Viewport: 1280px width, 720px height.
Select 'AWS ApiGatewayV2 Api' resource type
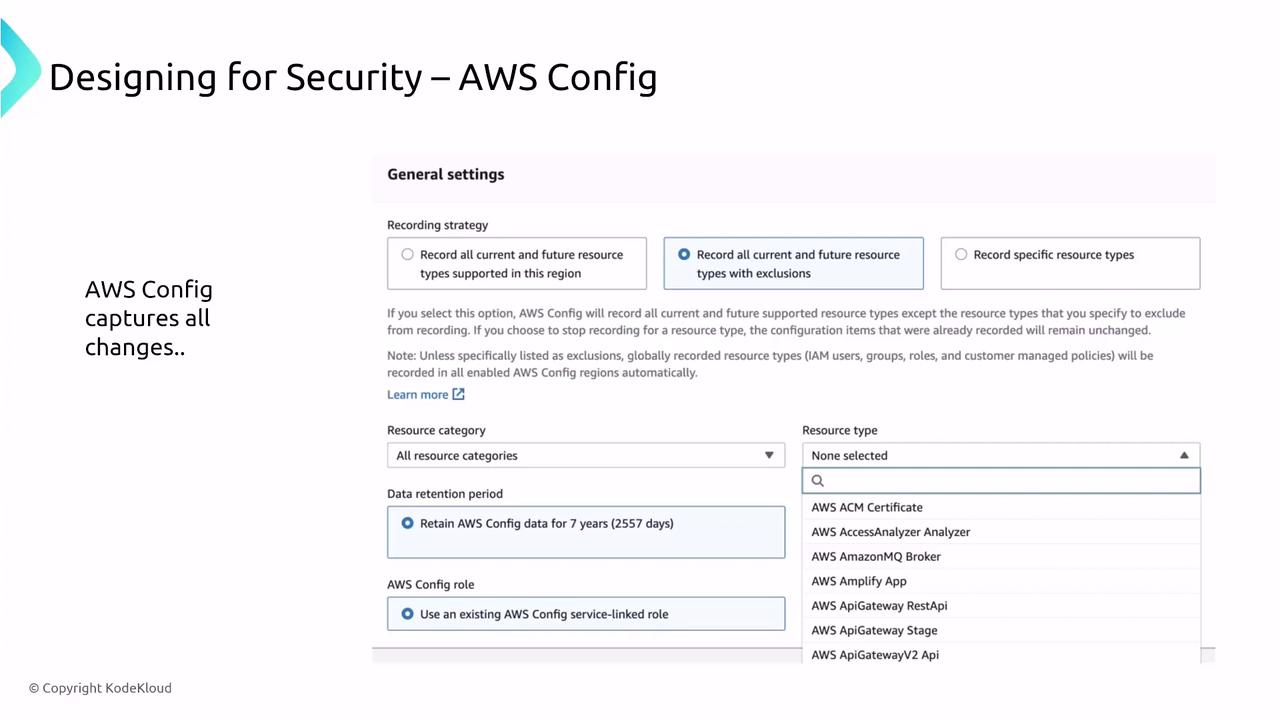pos(875,655)
